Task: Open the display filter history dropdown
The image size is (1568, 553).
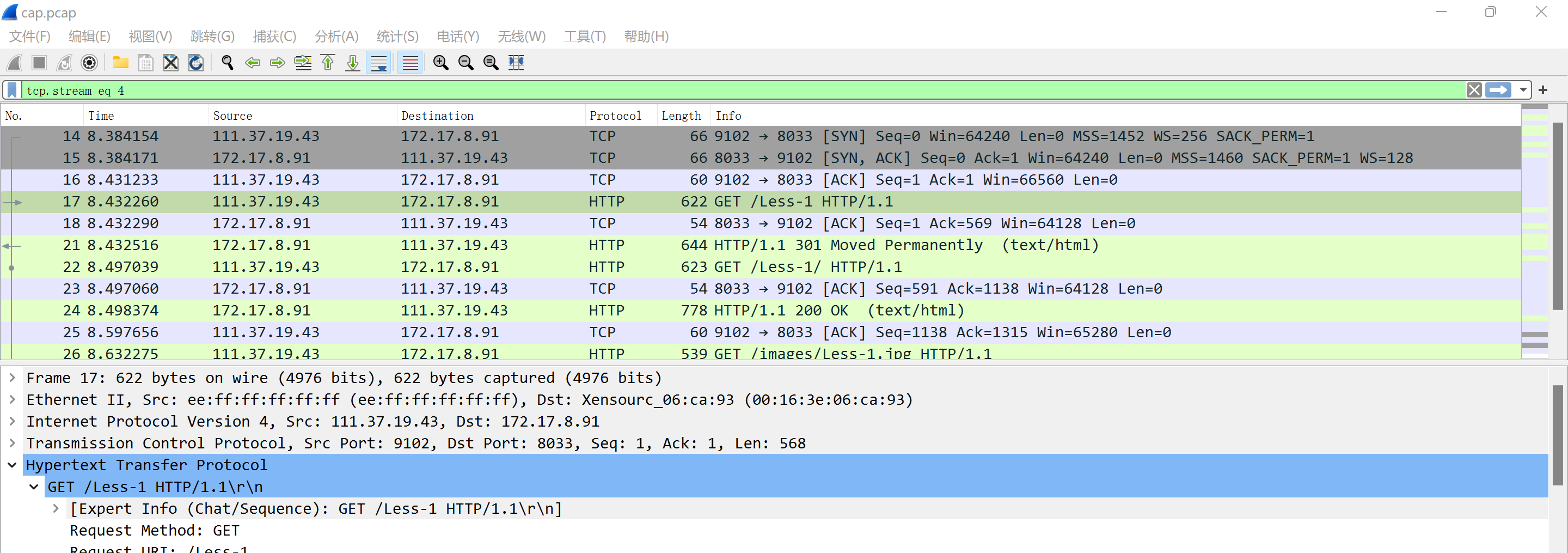Action: (1522, 91)
